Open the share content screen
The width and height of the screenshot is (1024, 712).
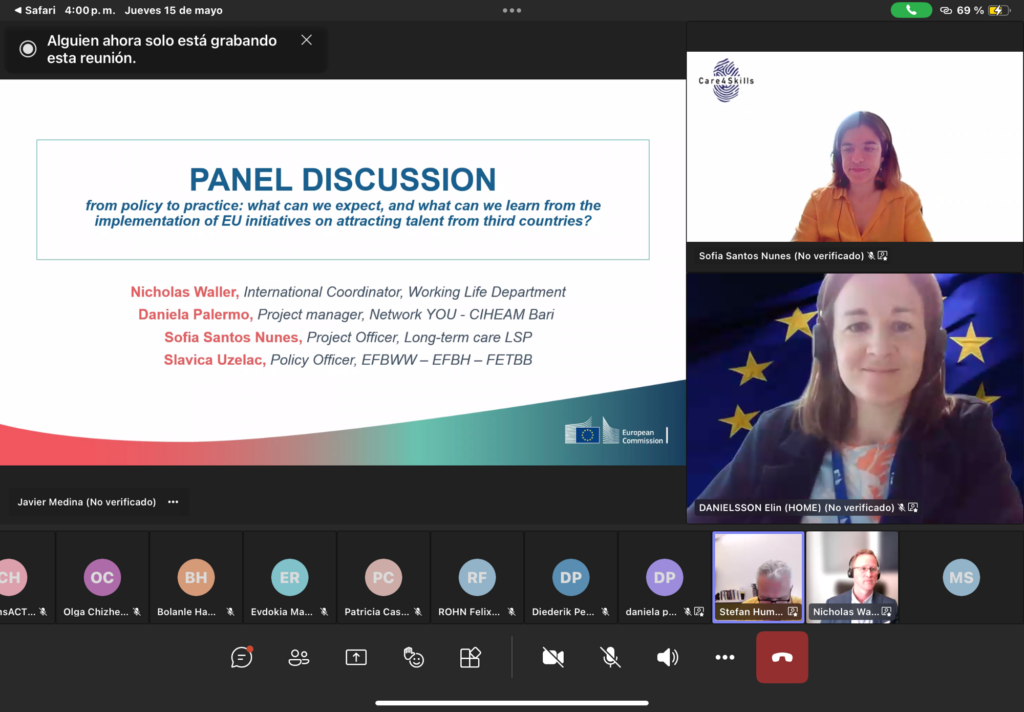[x=356, y=657]
